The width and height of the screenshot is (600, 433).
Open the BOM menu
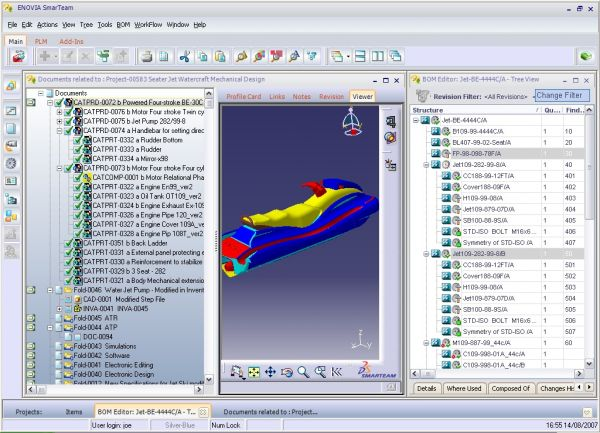pos(123,25)
